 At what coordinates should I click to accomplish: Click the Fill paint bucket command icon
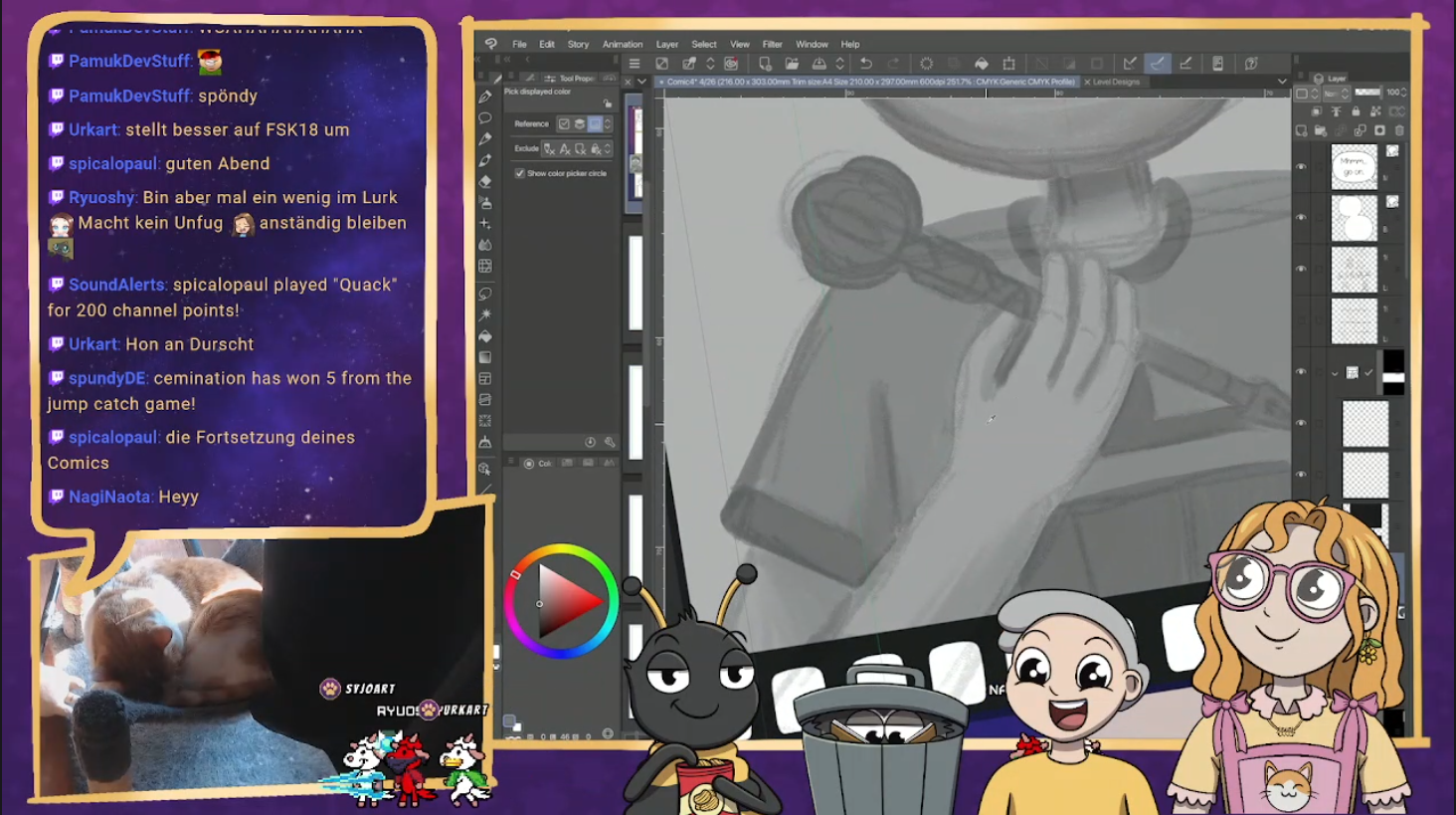click(x=982, y=64)
